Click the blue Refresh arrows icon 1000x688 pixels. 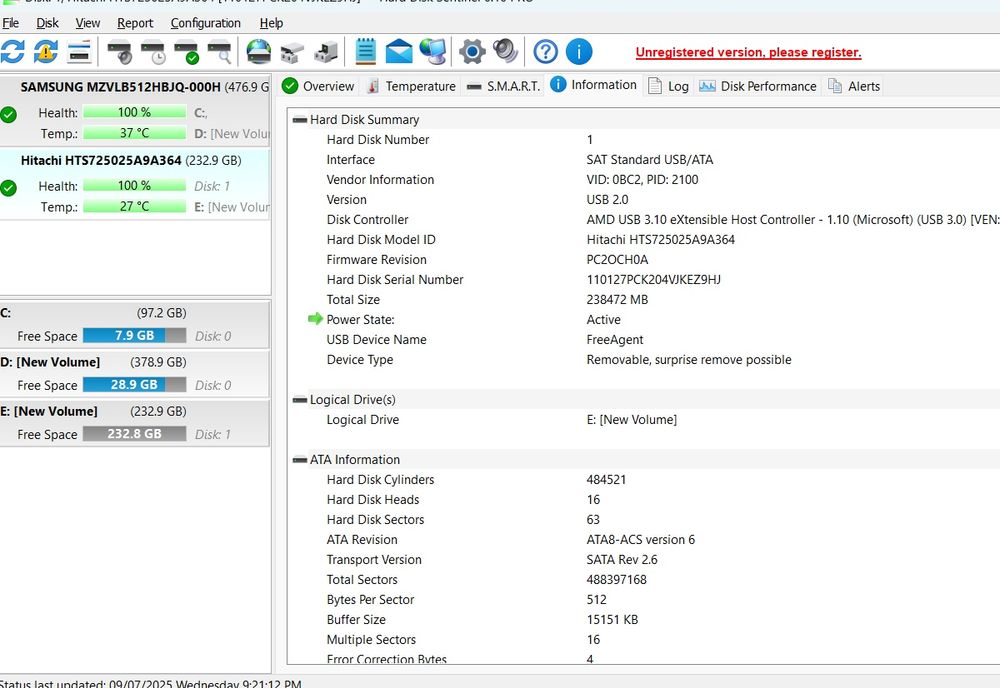(13, 52)
